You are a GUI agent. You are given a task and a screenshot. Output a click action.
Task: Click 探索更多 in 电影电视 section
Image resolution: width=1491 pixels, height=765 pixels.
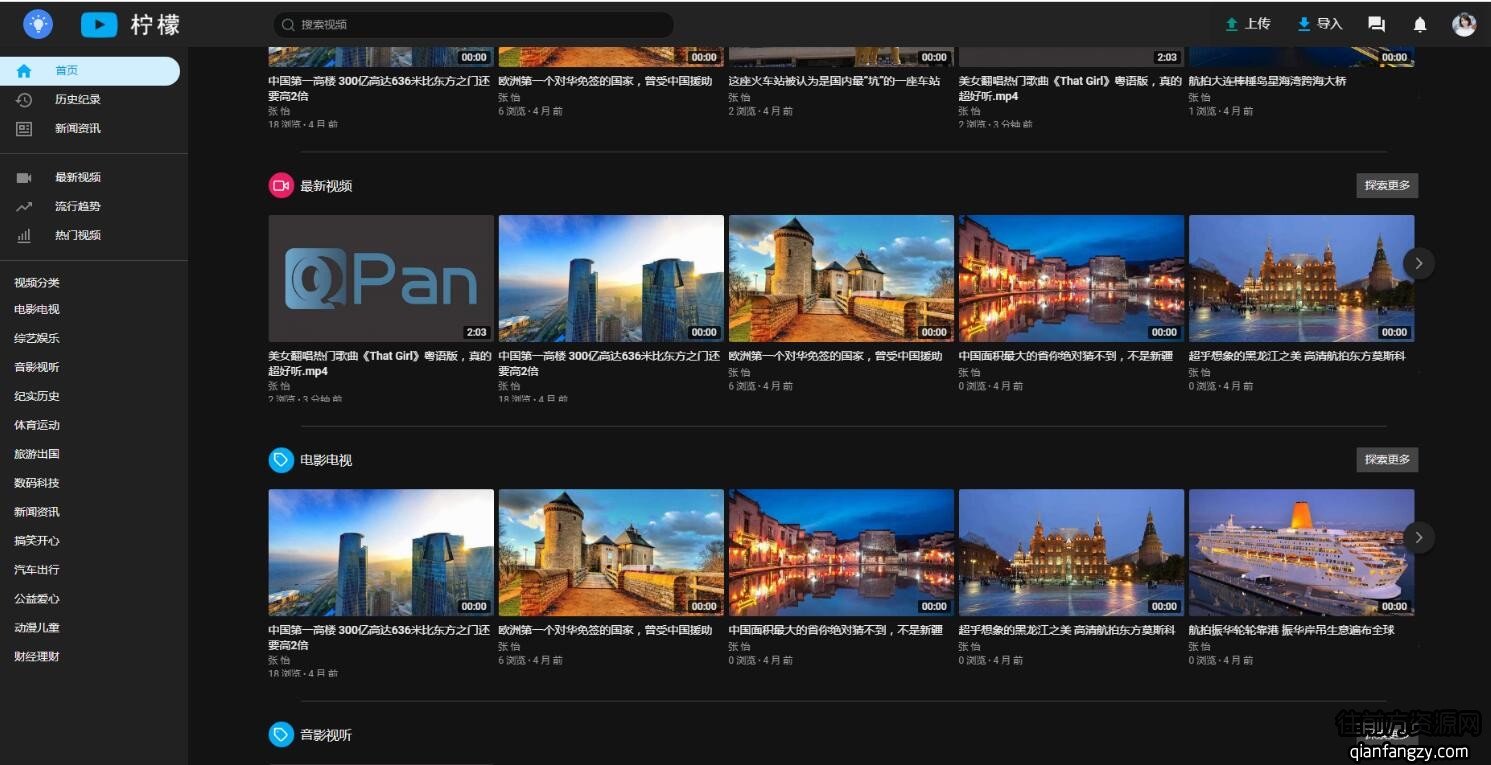[x=1387, y=459]
